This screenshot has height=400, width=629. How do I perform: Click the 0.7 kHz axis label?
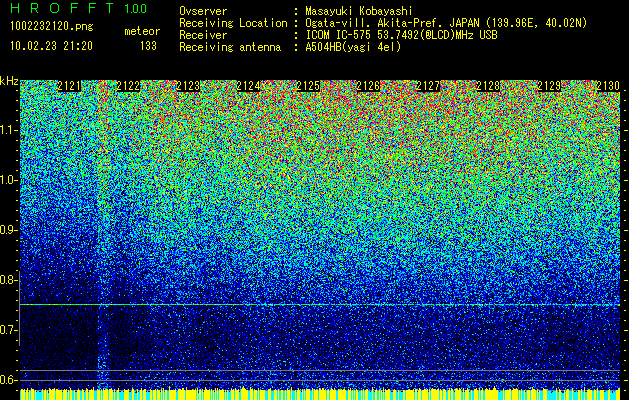click(x=8, y=330)
